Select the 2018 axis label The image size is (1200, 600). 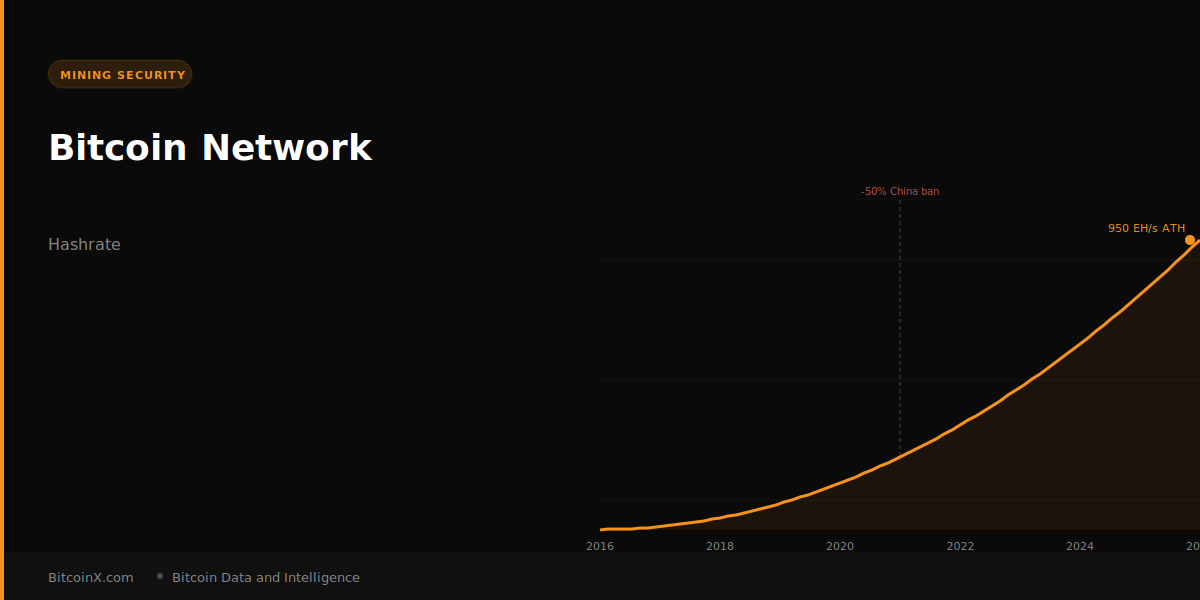point(719,546)
